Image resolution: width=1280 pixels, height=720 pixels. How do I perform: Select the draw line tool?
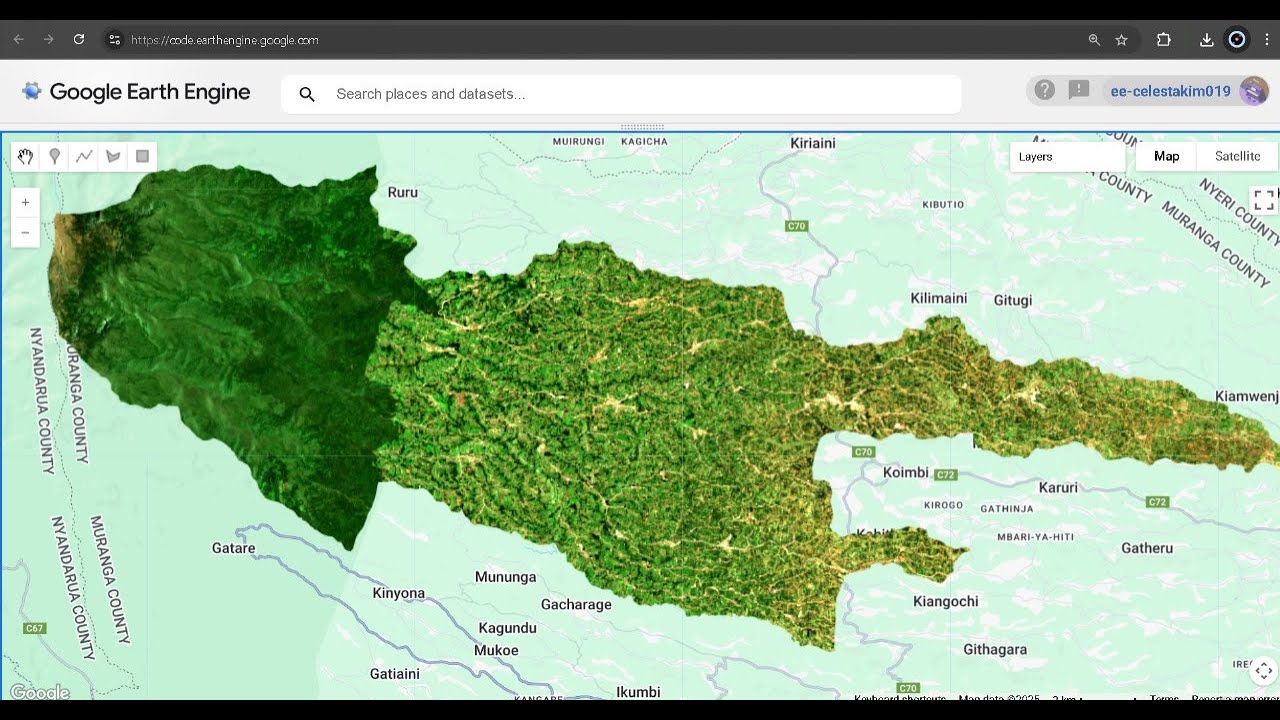click(x=84, y=156)
